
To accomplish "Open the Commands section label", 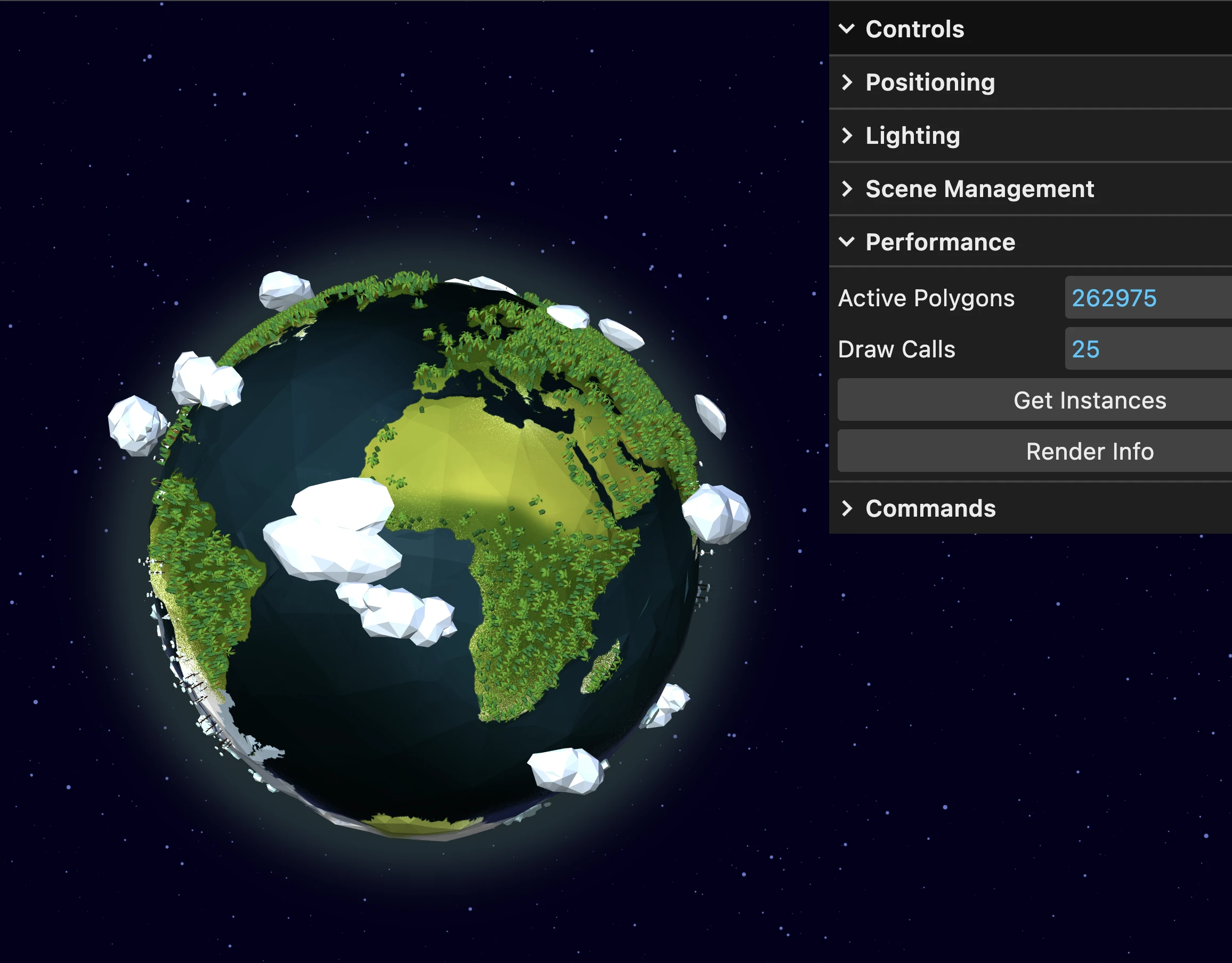I will [930, 508].
